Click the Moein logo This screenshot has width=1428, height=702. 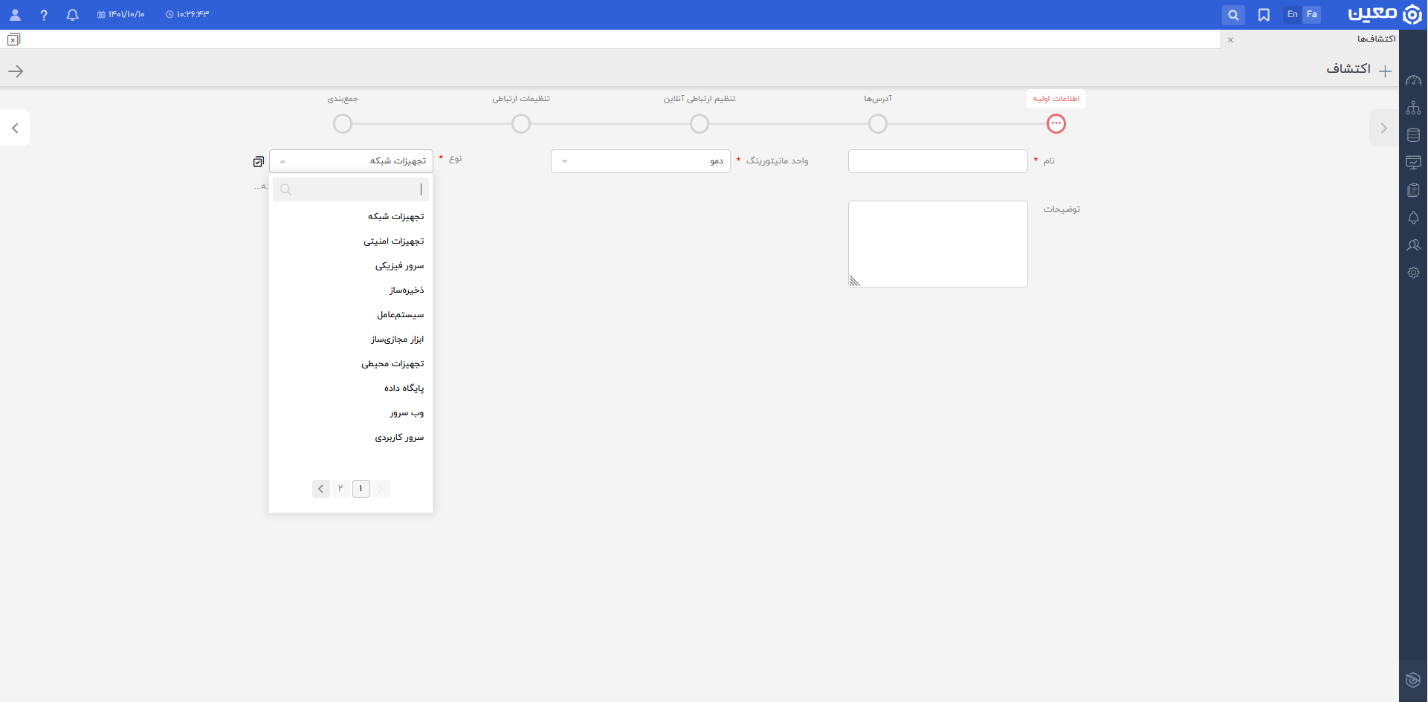tap(1384, 15)
